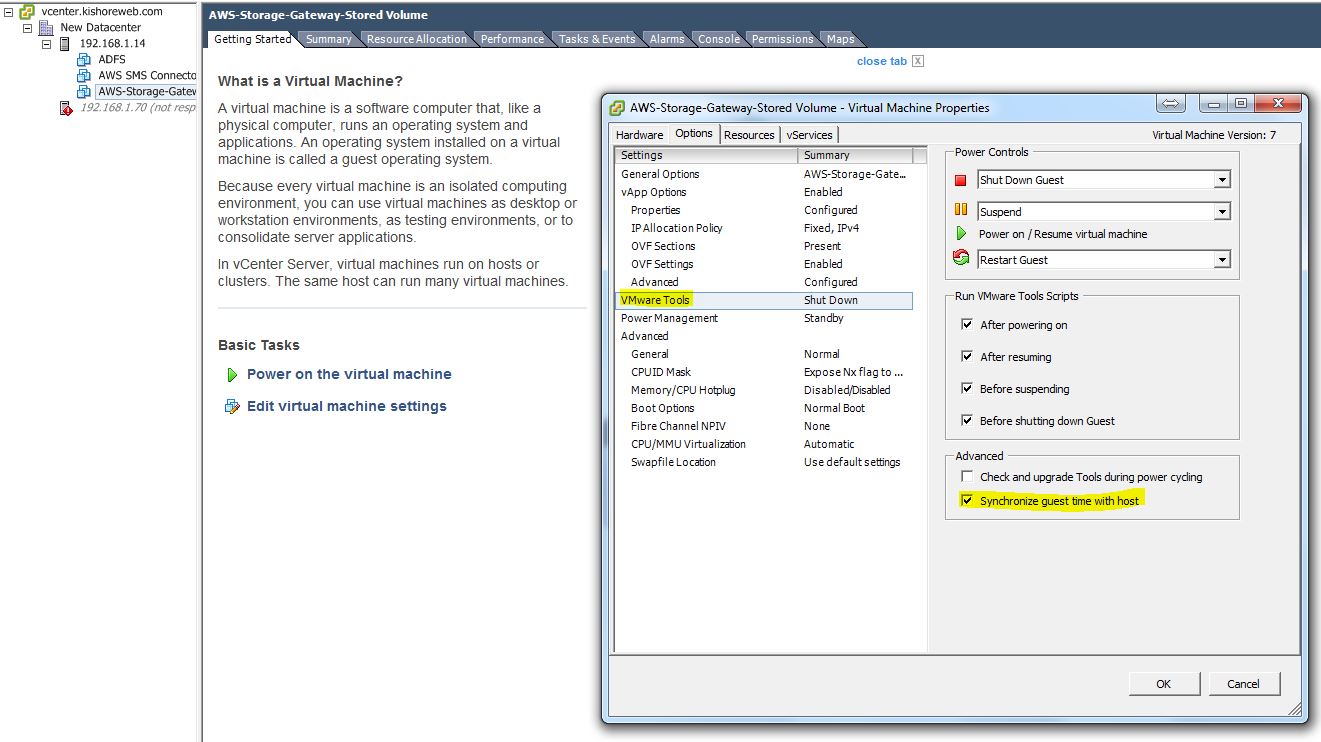Viewport: 1321px width, 742px height.
Task: Open the Shut Down Guest dropdown
Action: point(1221,180)
